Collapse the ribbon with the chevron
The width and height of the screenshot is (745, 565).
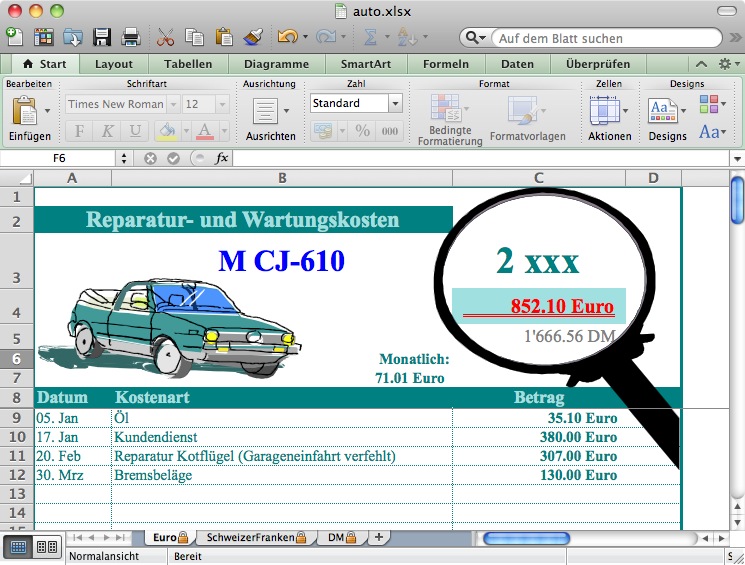tap(702, 64)
